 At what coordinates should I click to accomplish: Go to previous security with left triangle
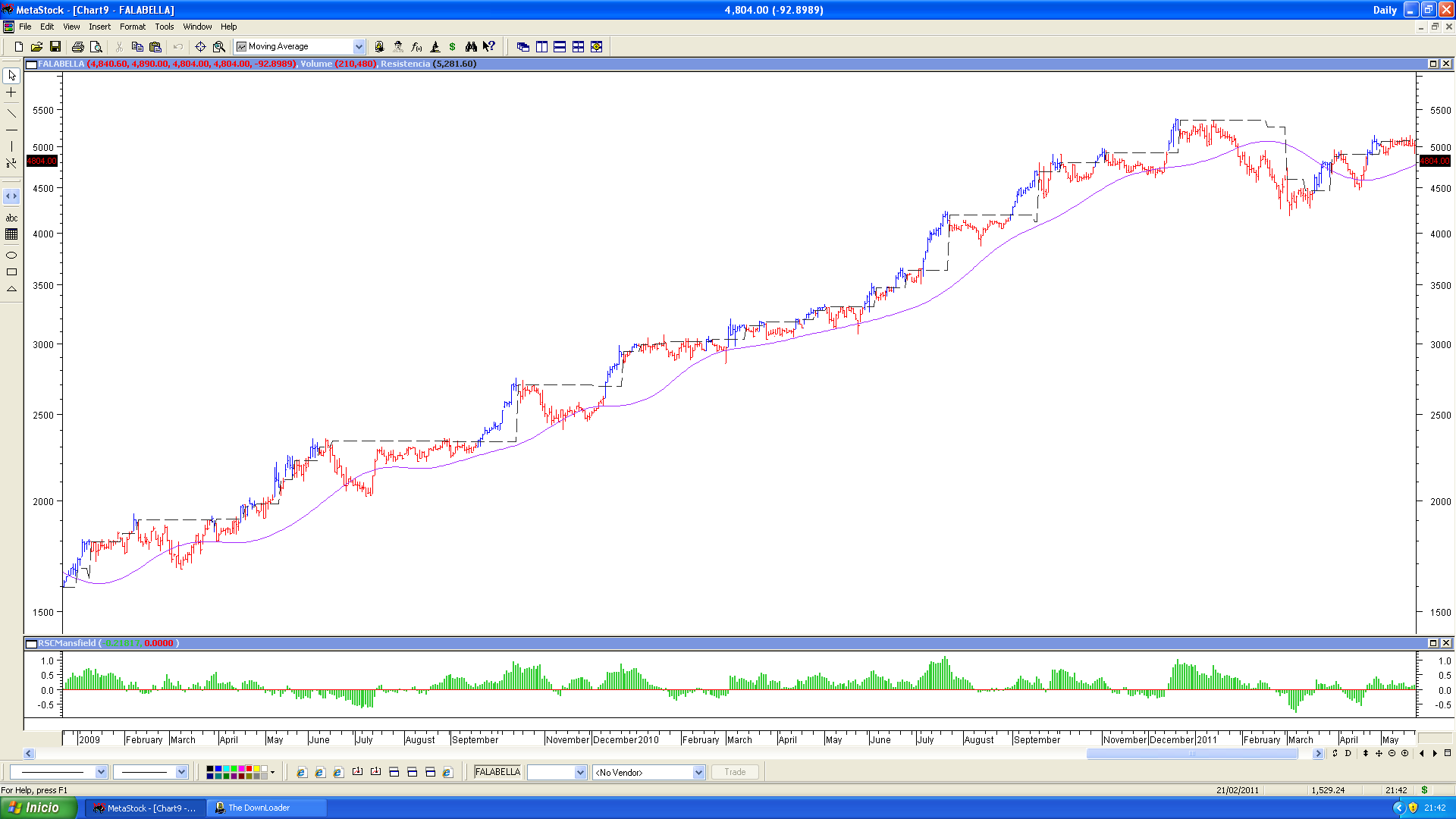click(1421, 753)
